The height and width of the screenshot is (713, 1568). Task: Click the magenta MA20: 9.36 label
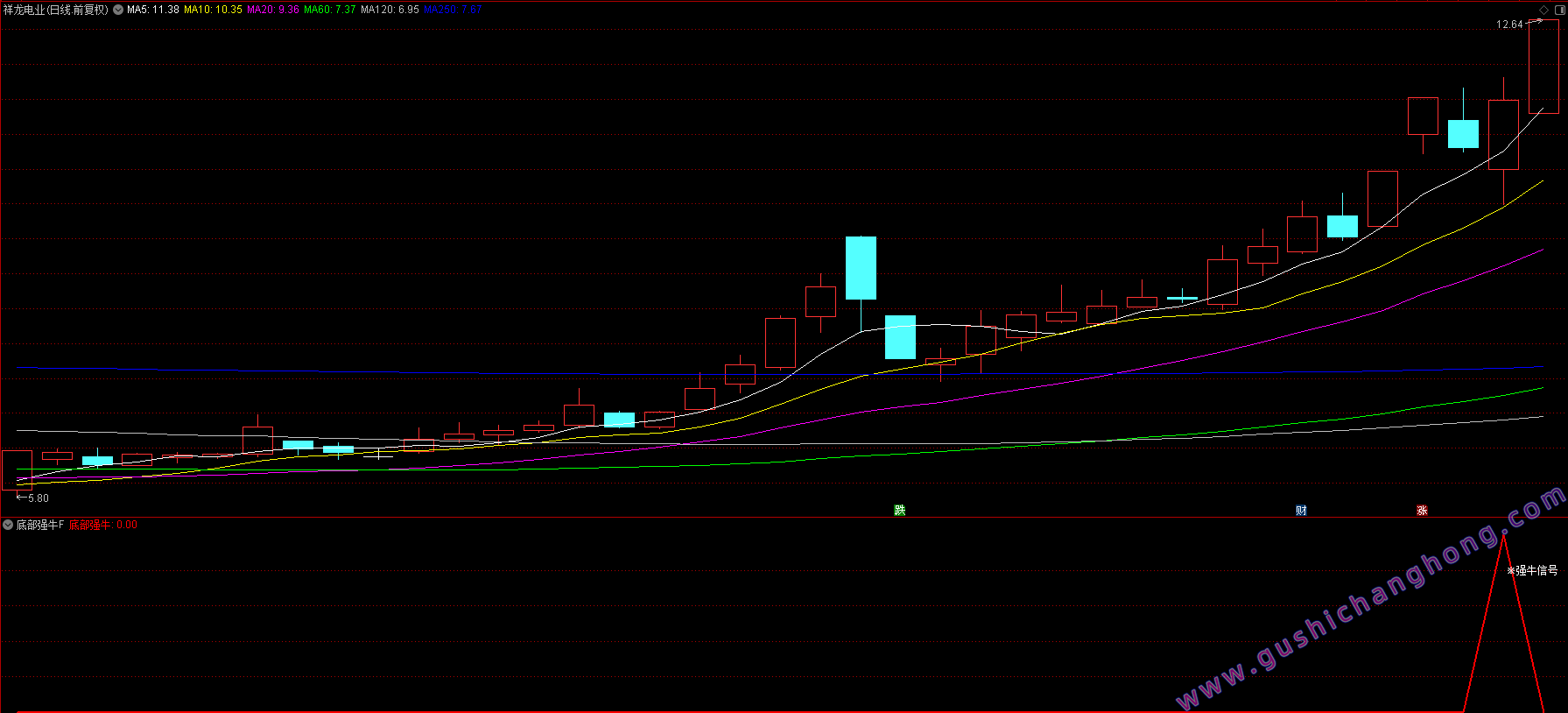[273, 10]
